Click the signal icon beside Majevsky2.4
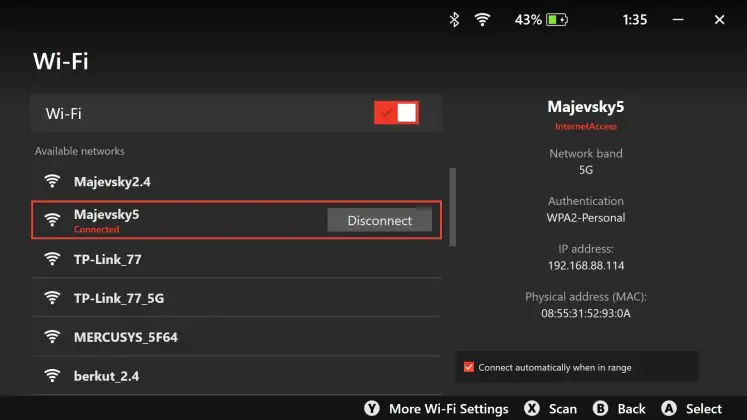This screenshot has width=747, height=420. (x=52, y=181)
